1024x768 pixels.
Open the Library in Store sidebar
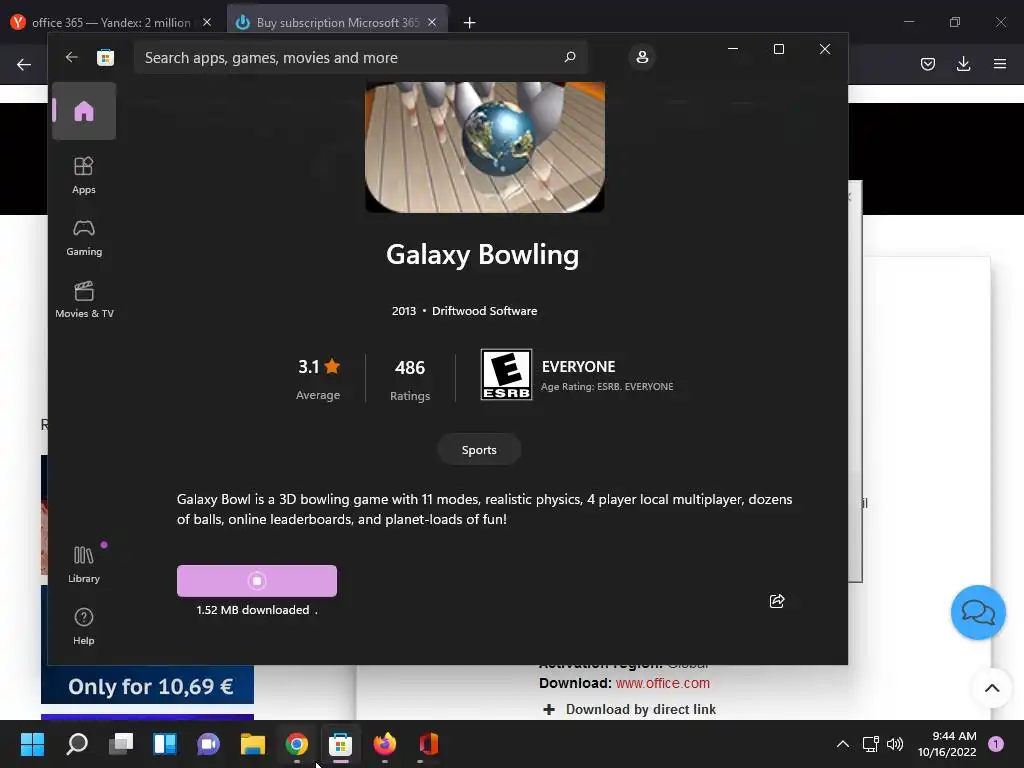tap(84, 565)
